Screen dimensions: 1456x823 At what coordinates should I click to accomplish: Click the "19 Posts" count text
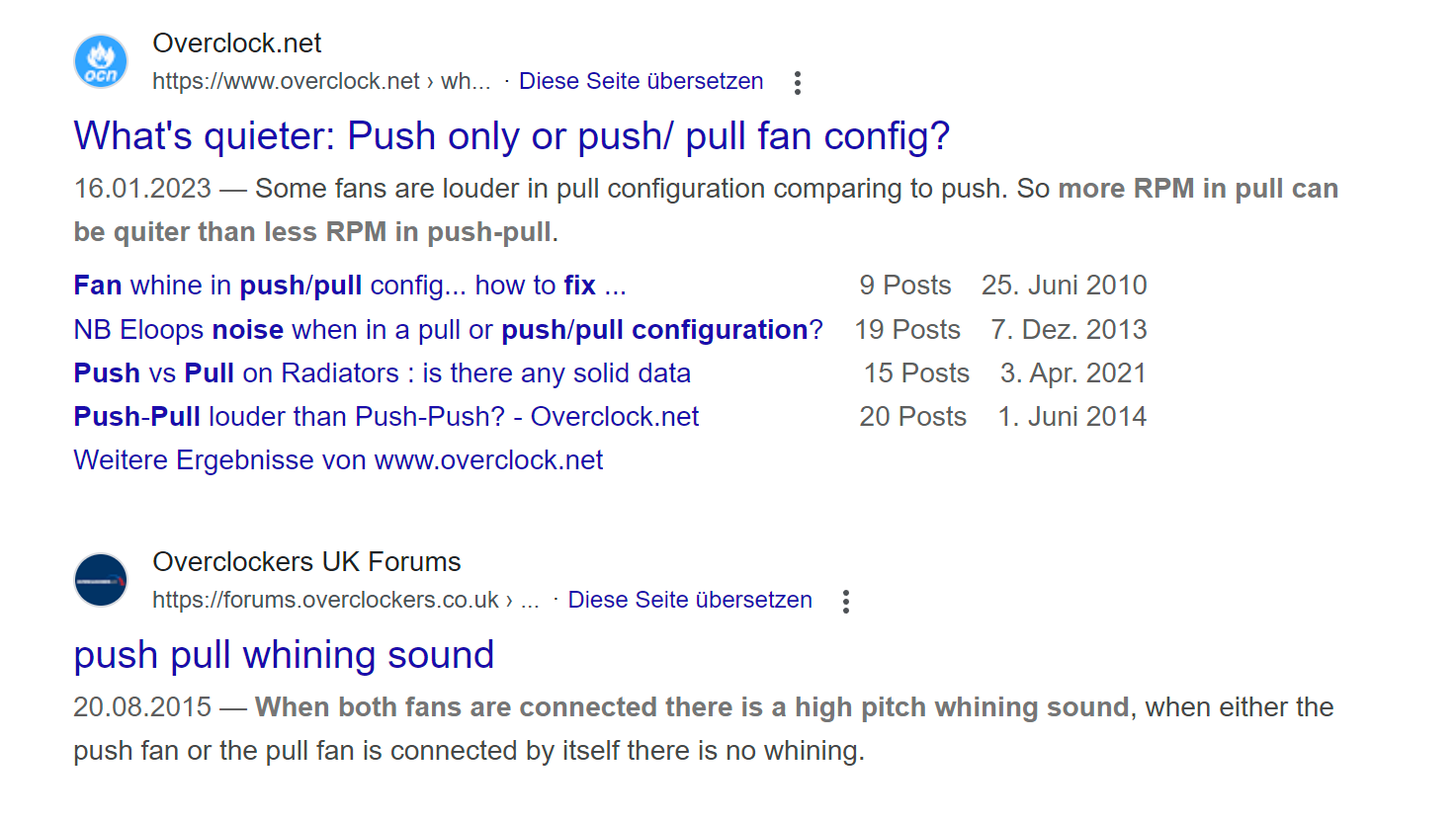pos(907,330)
